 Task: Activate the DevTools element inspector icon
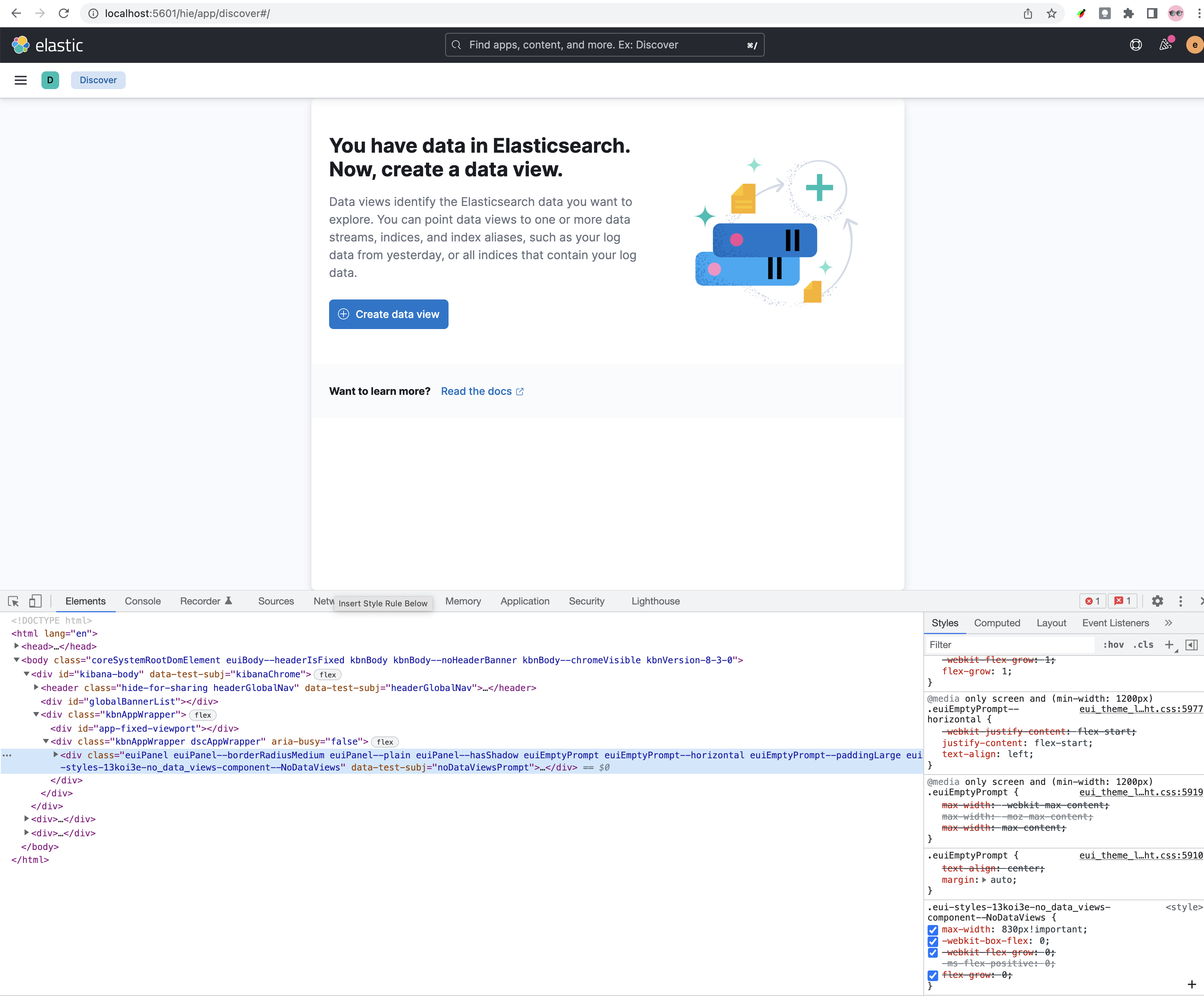click(x=14, y=601)
